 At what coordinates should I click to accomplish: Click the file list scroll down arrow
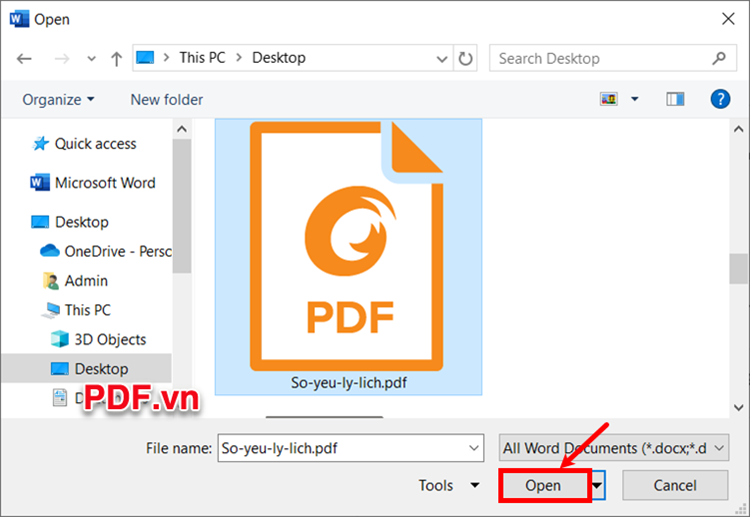tap(739, 407)
